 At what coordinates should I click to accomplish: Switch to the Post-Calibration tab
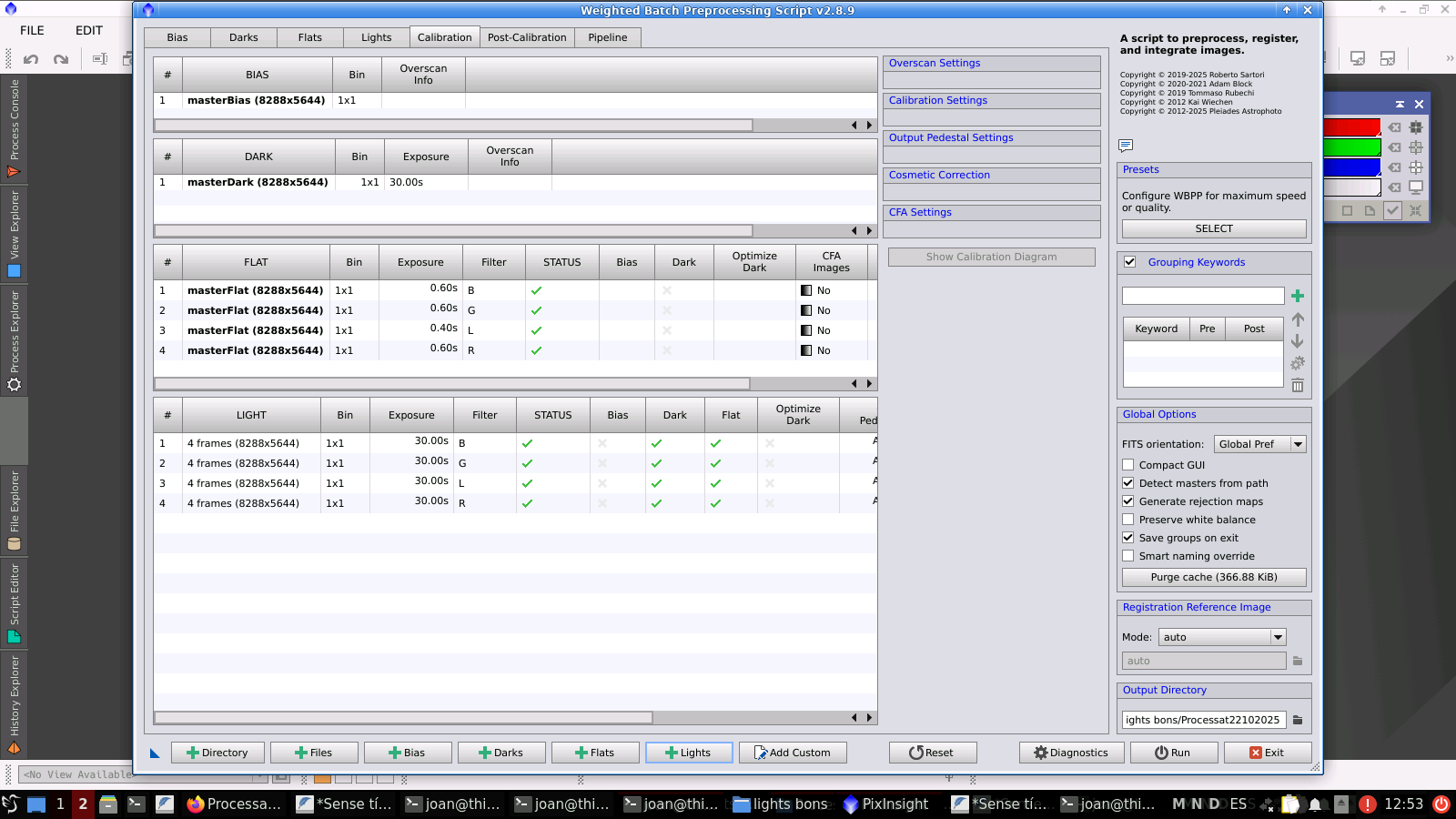point(527,37)
